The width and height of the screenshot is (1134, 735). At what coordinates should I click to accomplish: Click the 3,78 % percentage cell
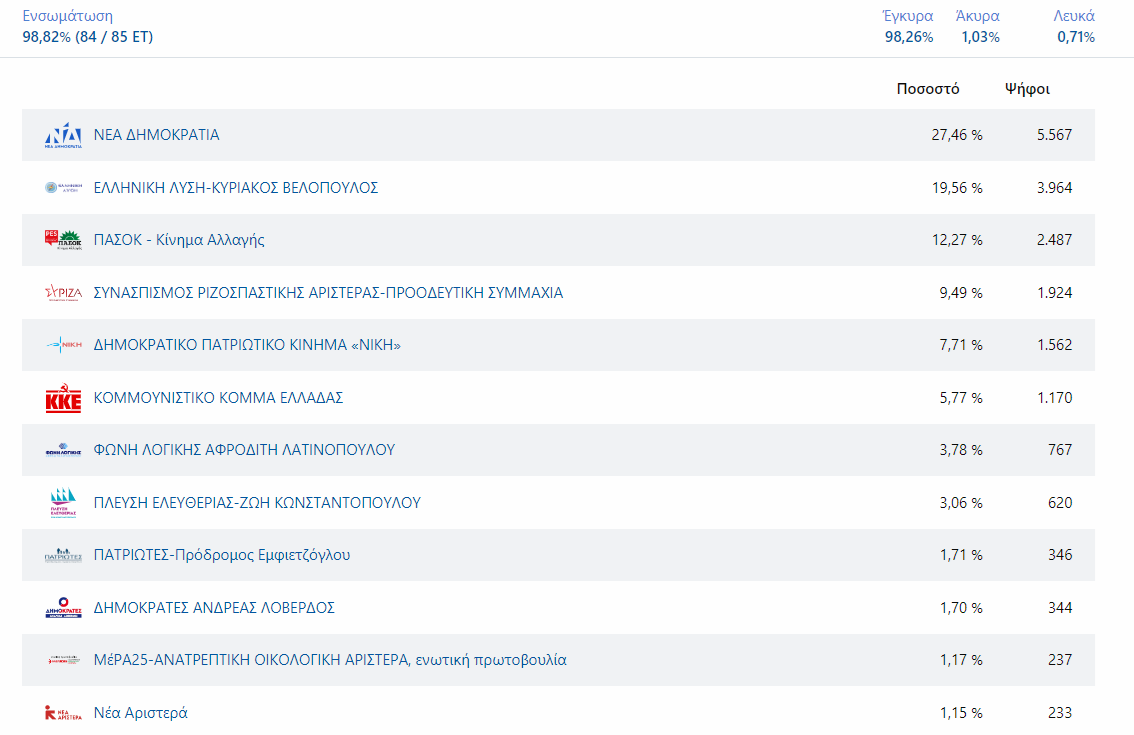(x=961, y=450)
